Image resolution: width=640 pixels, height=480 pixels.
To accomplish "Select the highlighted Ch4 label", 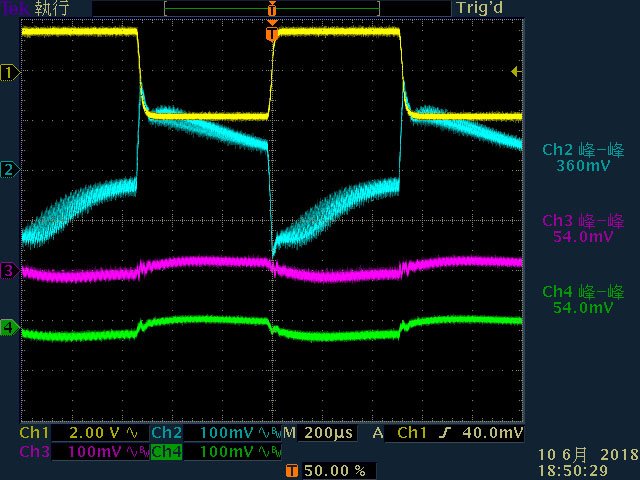I will click(166, 451).
